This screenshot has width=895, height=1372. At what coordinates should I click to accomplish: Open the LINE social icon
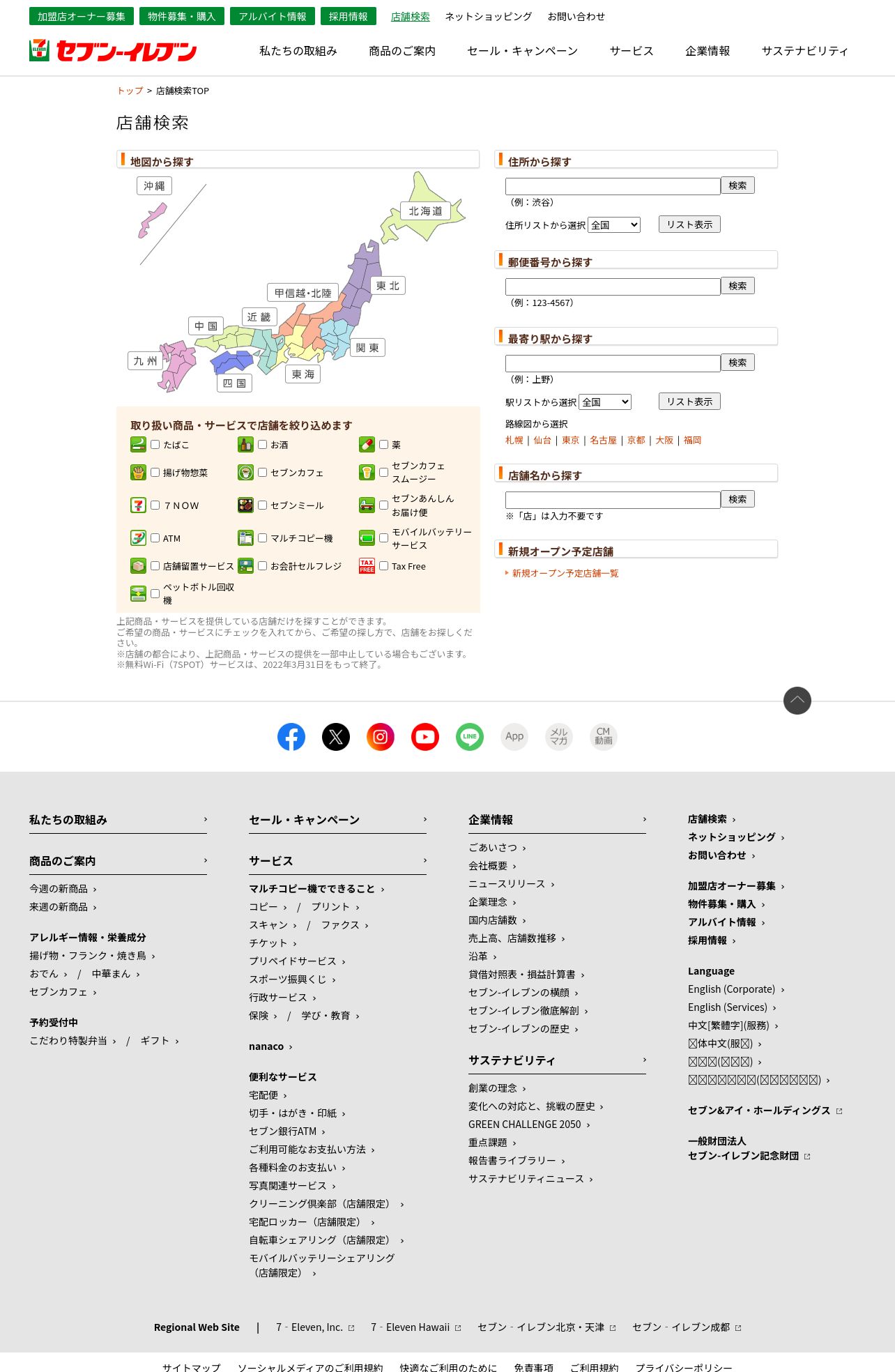click(470, 737)
